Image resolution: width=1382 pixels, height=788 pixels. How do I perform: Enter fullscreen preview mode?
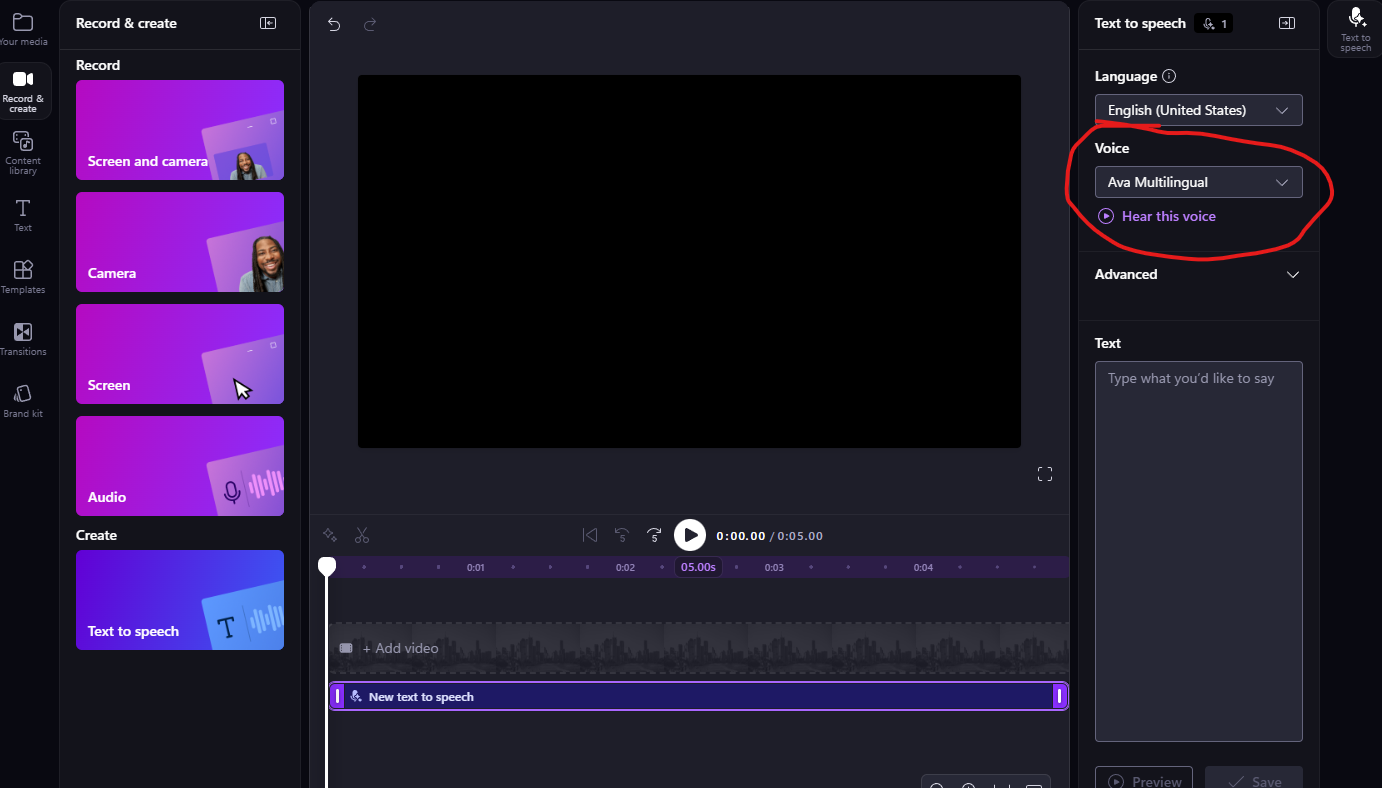click(x=1045, y=474)
